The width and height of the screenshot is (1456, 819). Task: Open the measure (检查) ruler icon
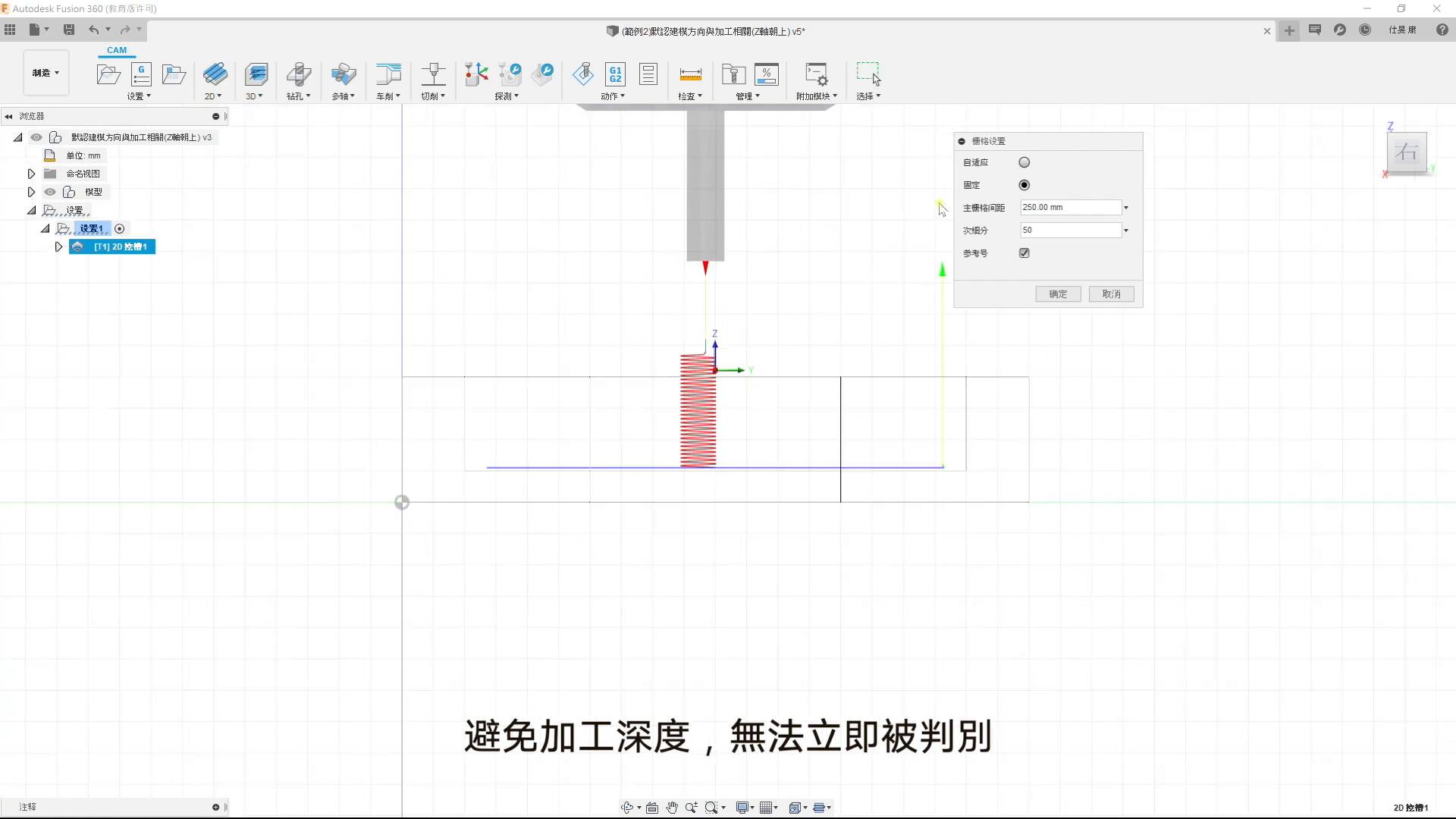[690, 74]
